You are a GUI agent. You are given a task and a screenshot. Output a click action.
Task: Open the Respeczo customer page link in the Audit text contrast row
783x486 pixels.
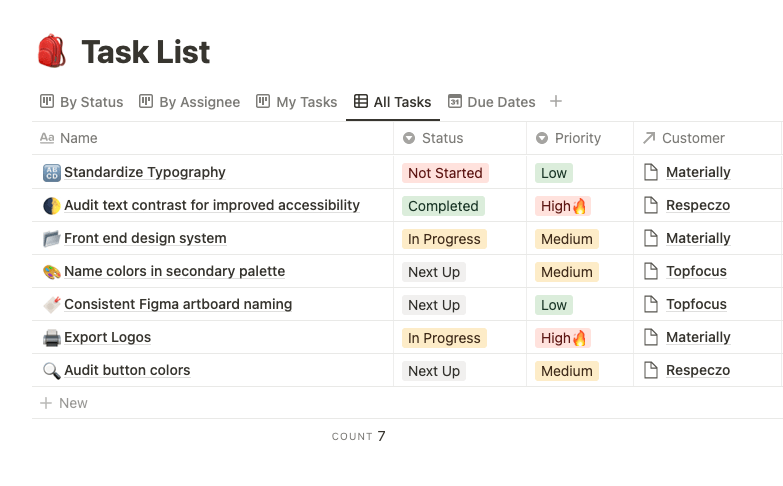(x=698, y=206)
